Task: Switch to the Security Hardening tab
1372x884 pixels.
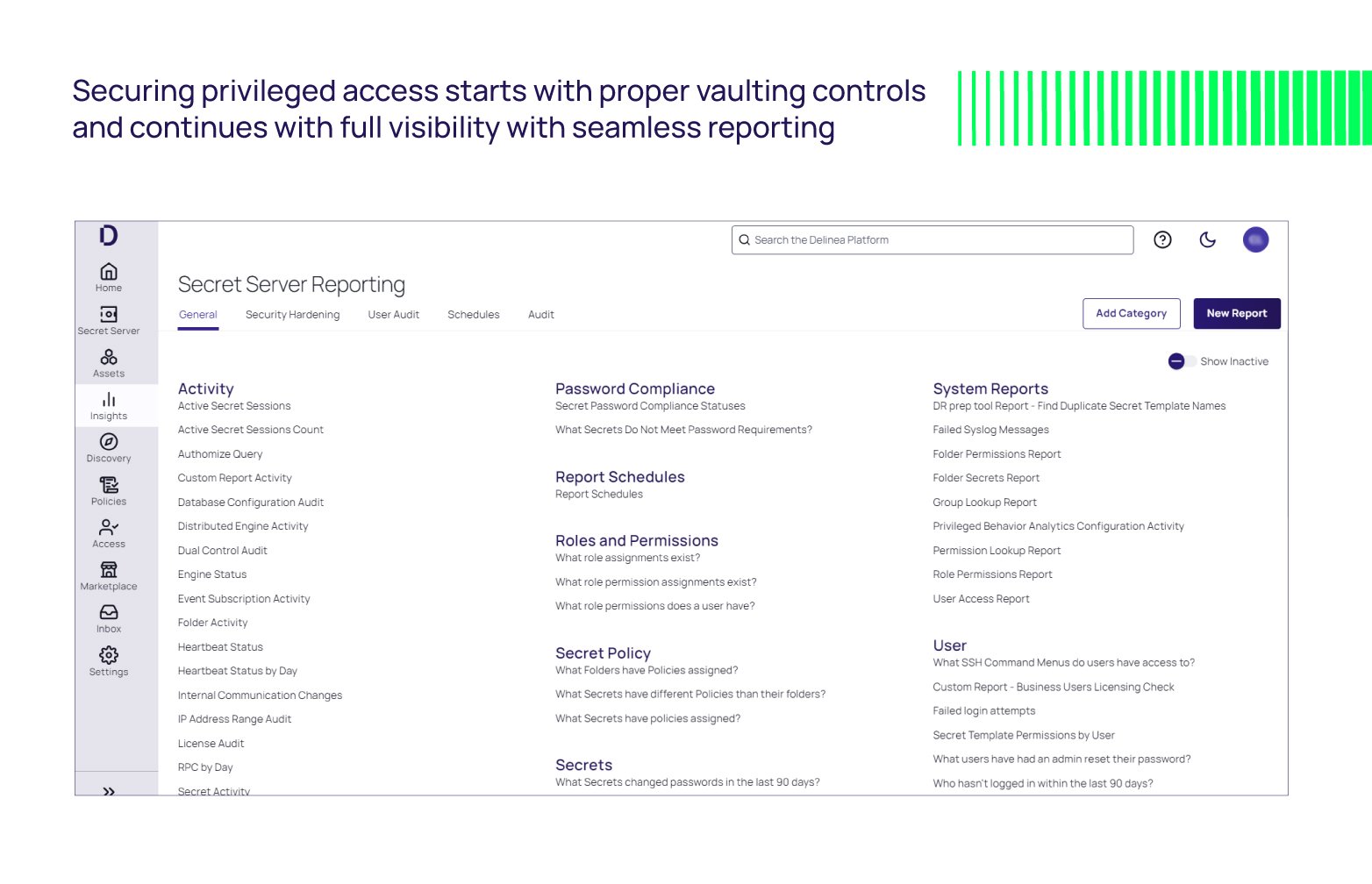Action: pos(293,314)
